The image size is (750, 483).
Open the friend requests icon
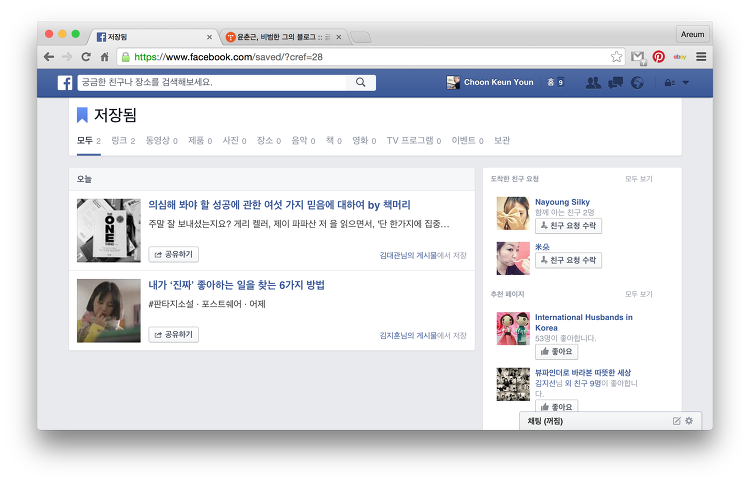(594, 83)
